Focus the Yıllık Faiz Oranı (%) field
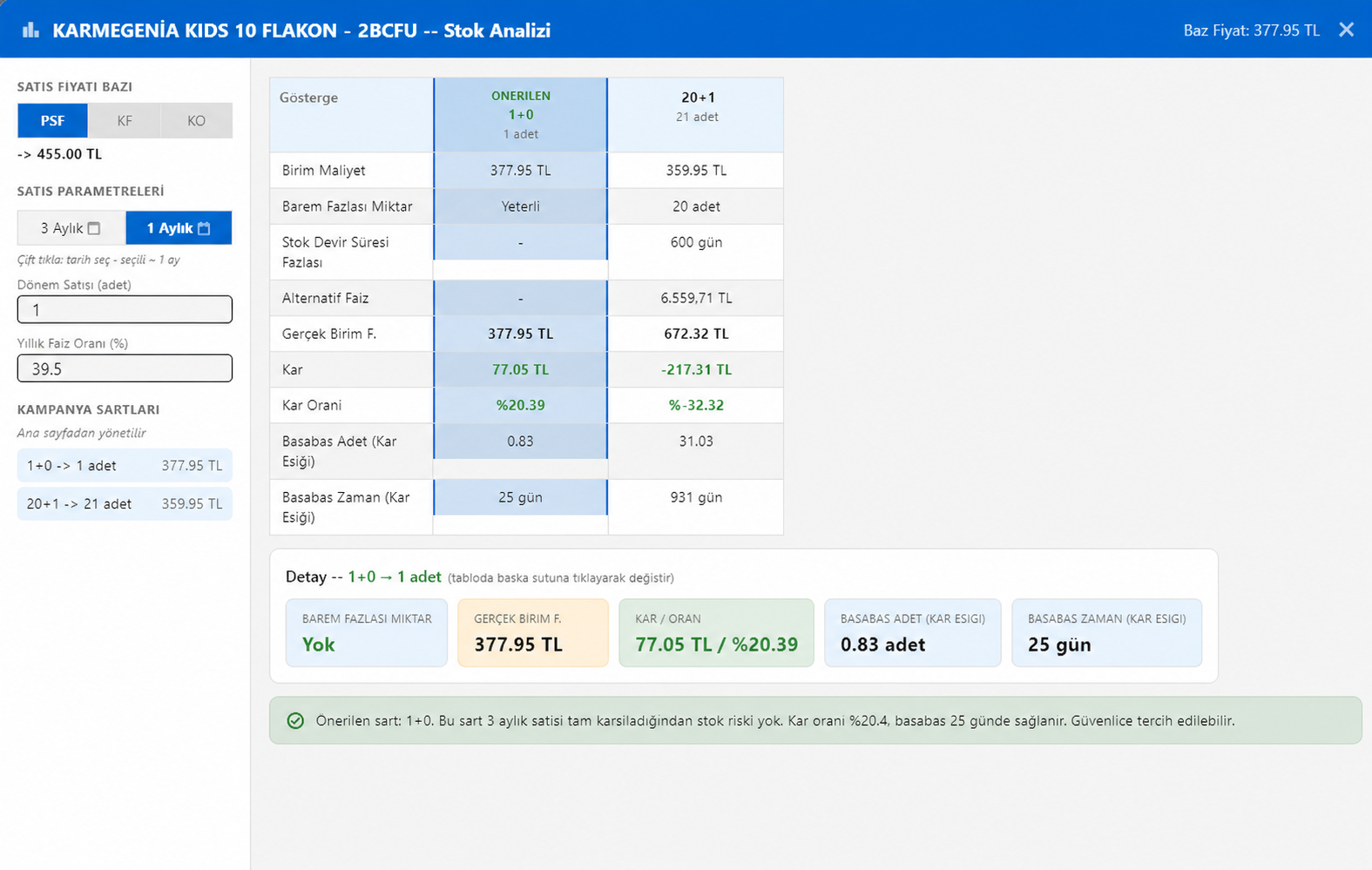The image size is (1372, 870). [125, 368]
